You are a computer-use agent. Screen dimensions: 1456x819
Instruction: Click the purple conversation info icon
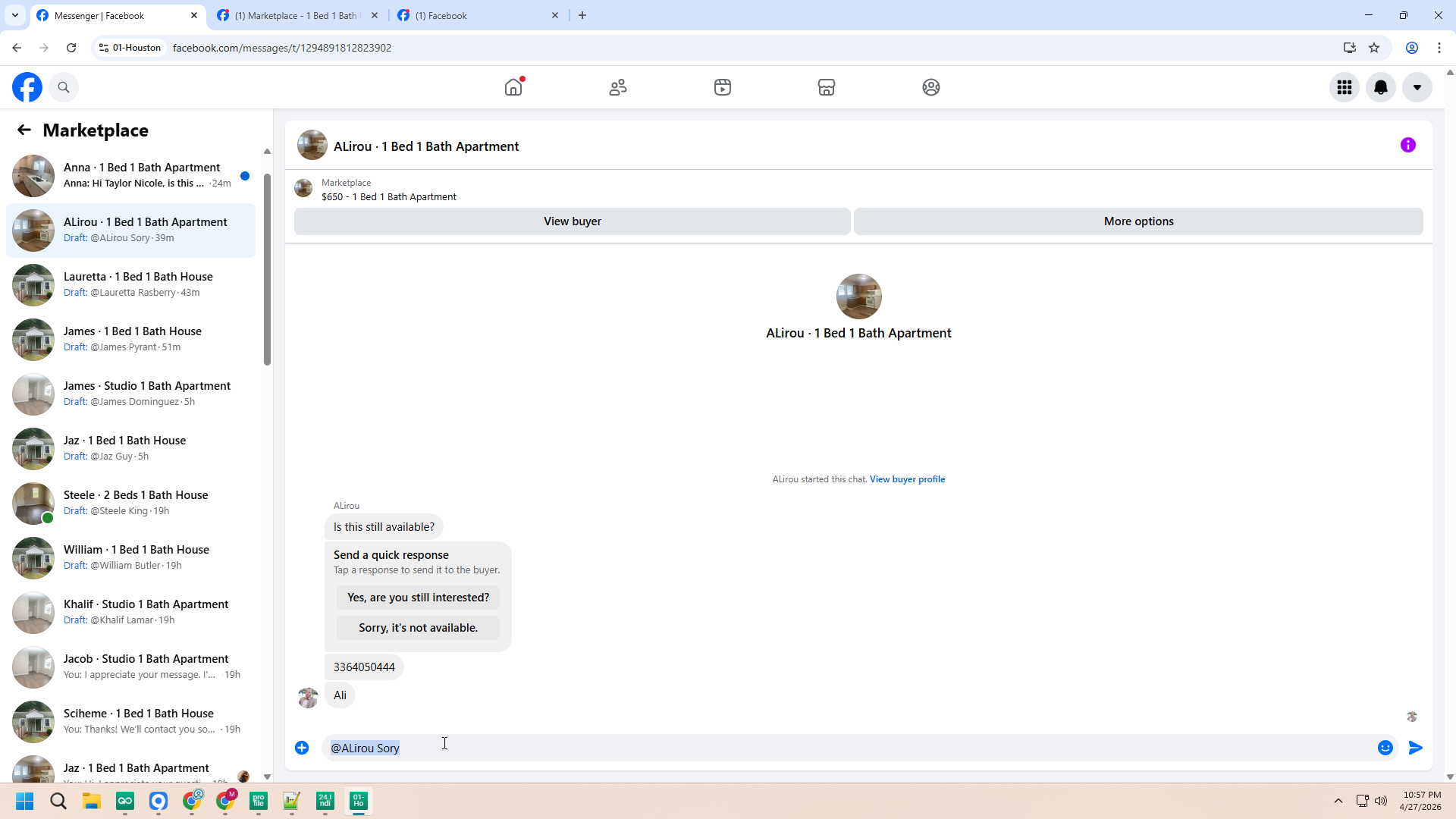tap(1407, 145)
